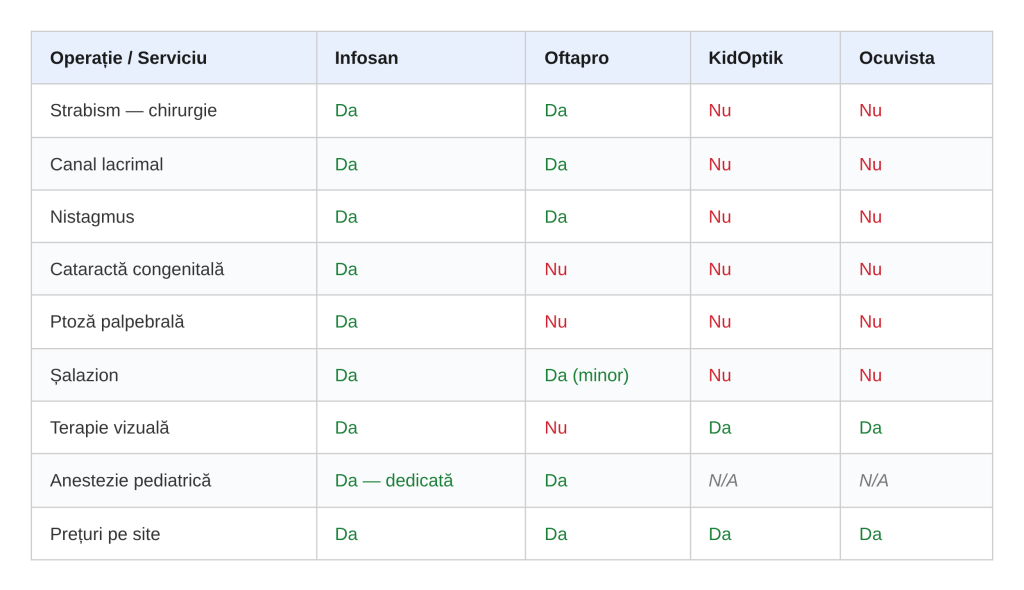This screenshot has width=1024, height=590.
Task: Click the N/A cell under KidOptik
Action: (x=723, y=481)
